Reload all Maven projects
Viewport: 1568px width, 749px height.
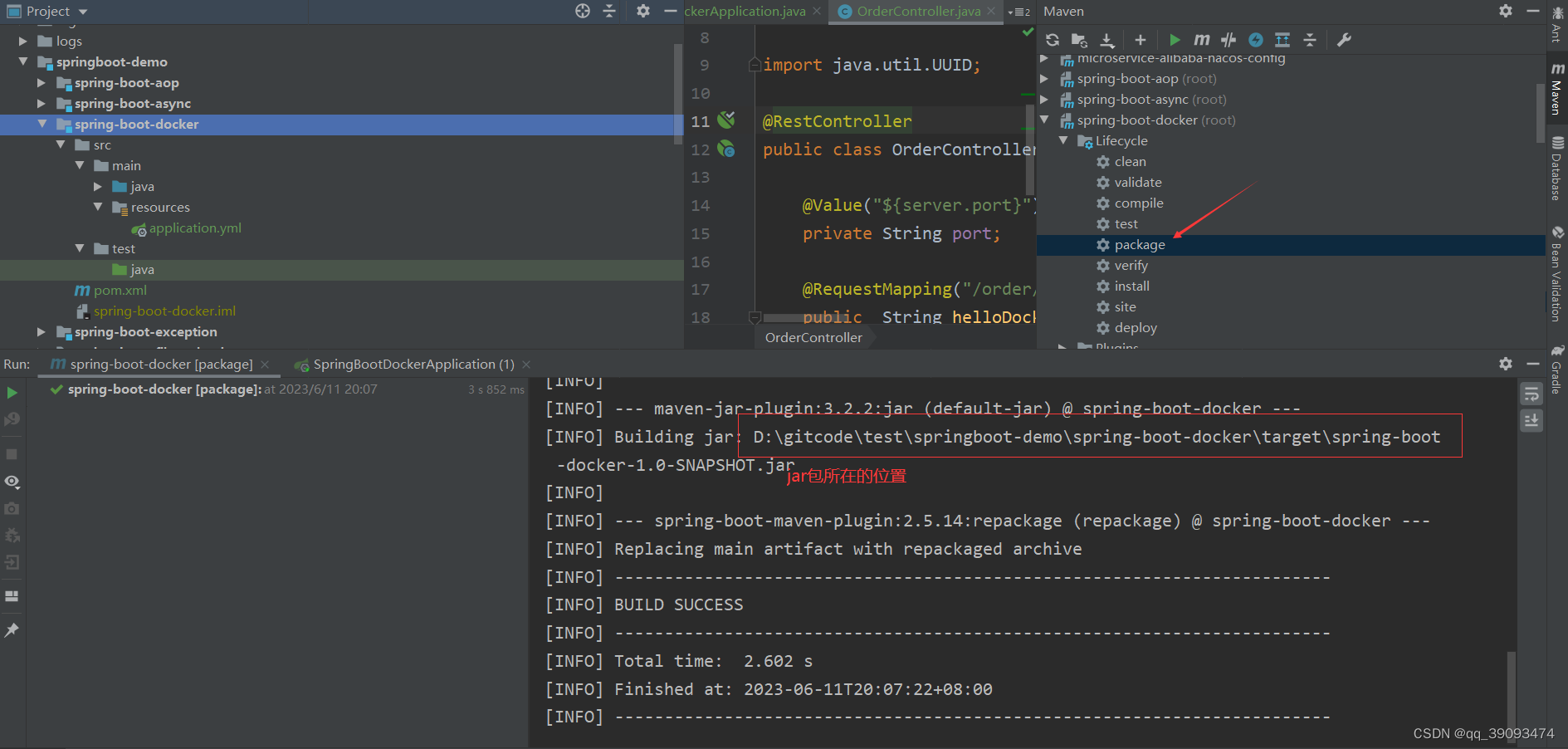pyautogui.click(x=1053, y=40)
